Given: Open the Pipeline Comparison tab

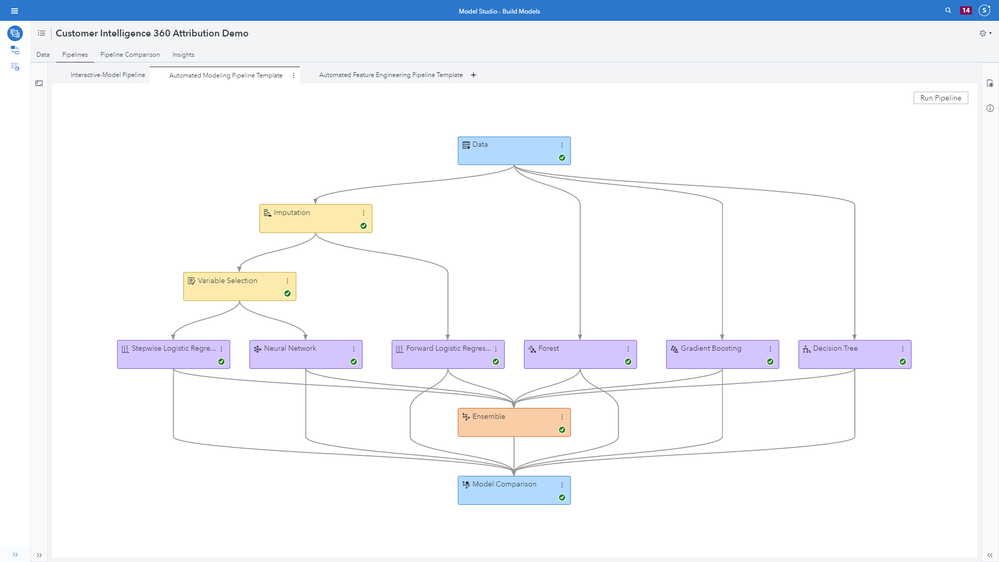Looking at the screenshot, I should (130, 55).
